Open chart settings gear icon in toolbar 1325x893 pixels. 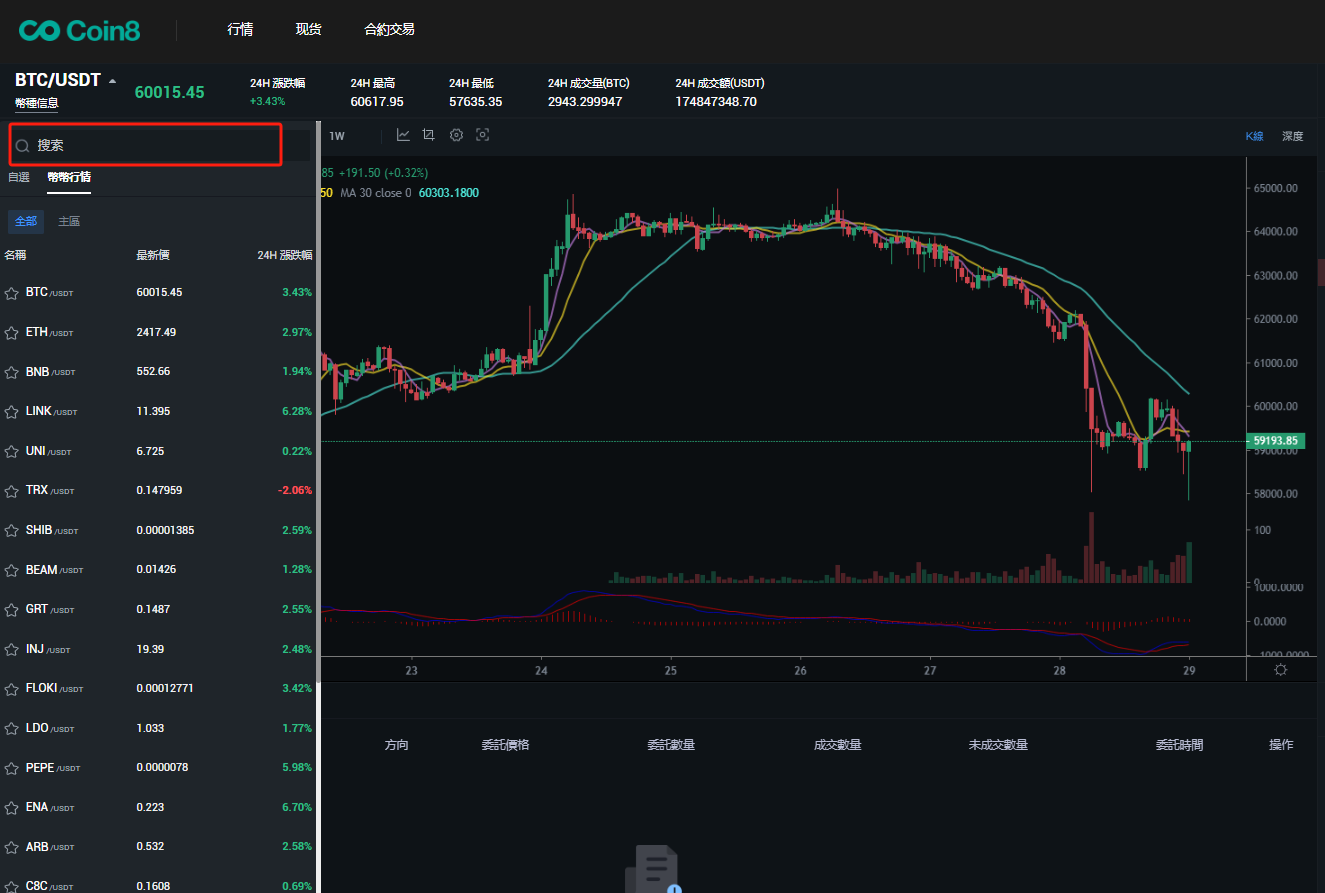[x=456, y=135]
